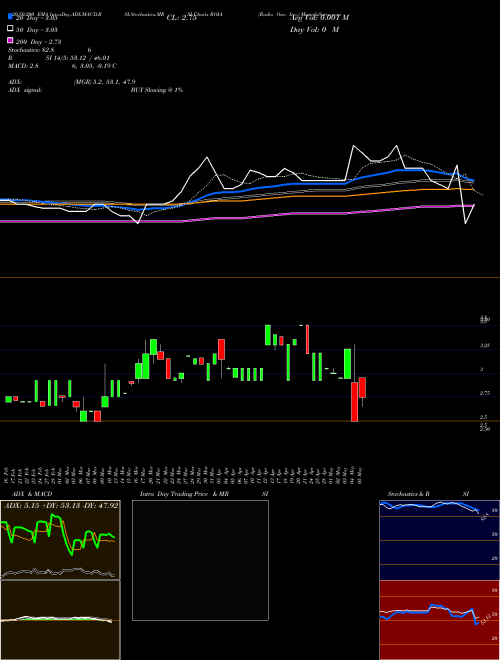
Task: Click the 'BUY Slowing @ 1%' signal text
Action: [x=157, y=90]
